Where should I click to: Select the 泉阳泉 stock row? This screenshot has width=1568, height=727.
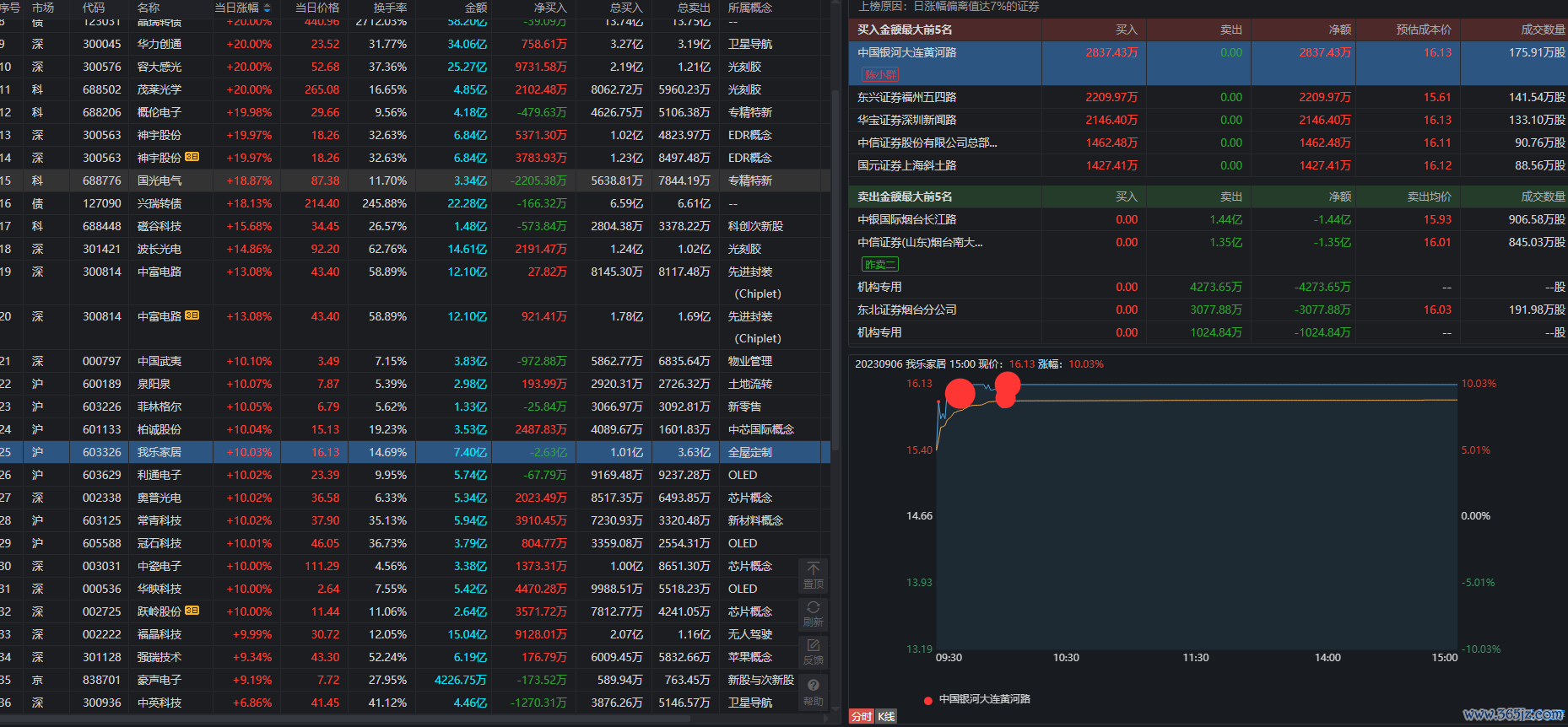pos(415,384)
